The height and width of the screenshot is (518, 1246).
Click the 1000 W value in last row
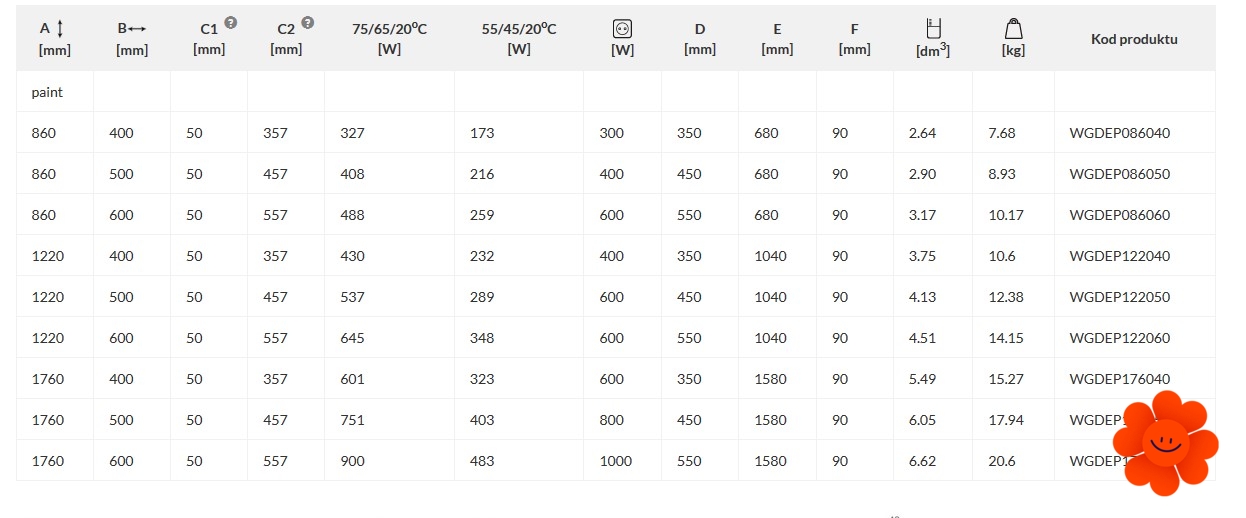pyautogui.click(x=616, y=461)
